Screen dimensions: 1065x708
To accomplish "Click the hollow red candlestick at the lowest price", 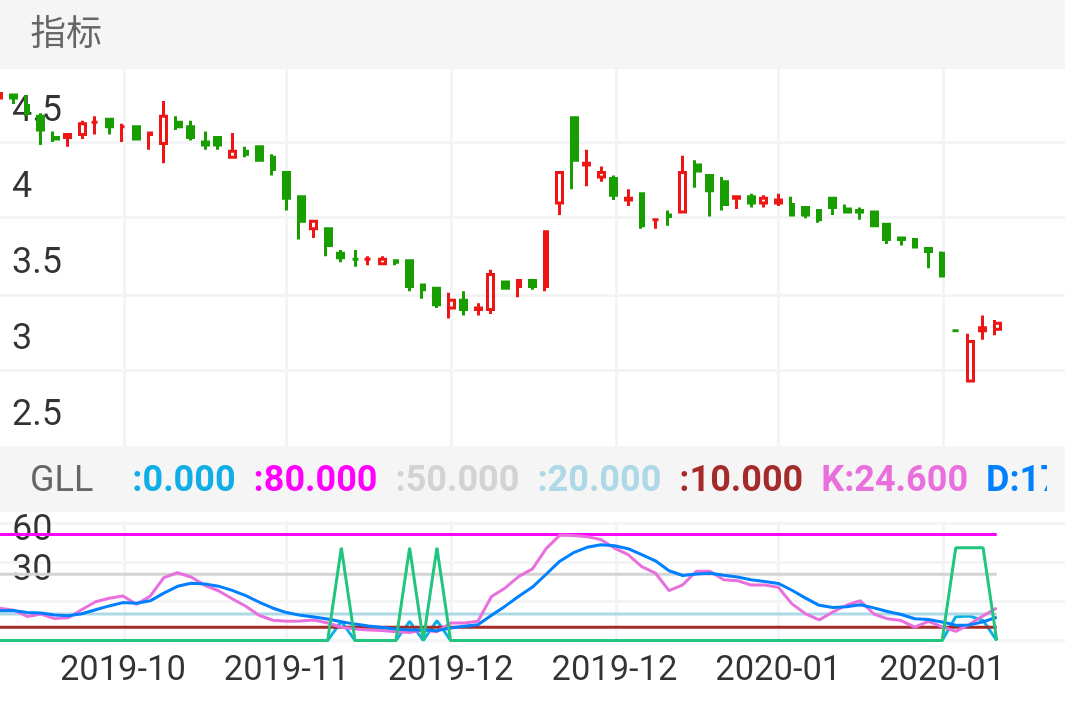I will [970, 360].
